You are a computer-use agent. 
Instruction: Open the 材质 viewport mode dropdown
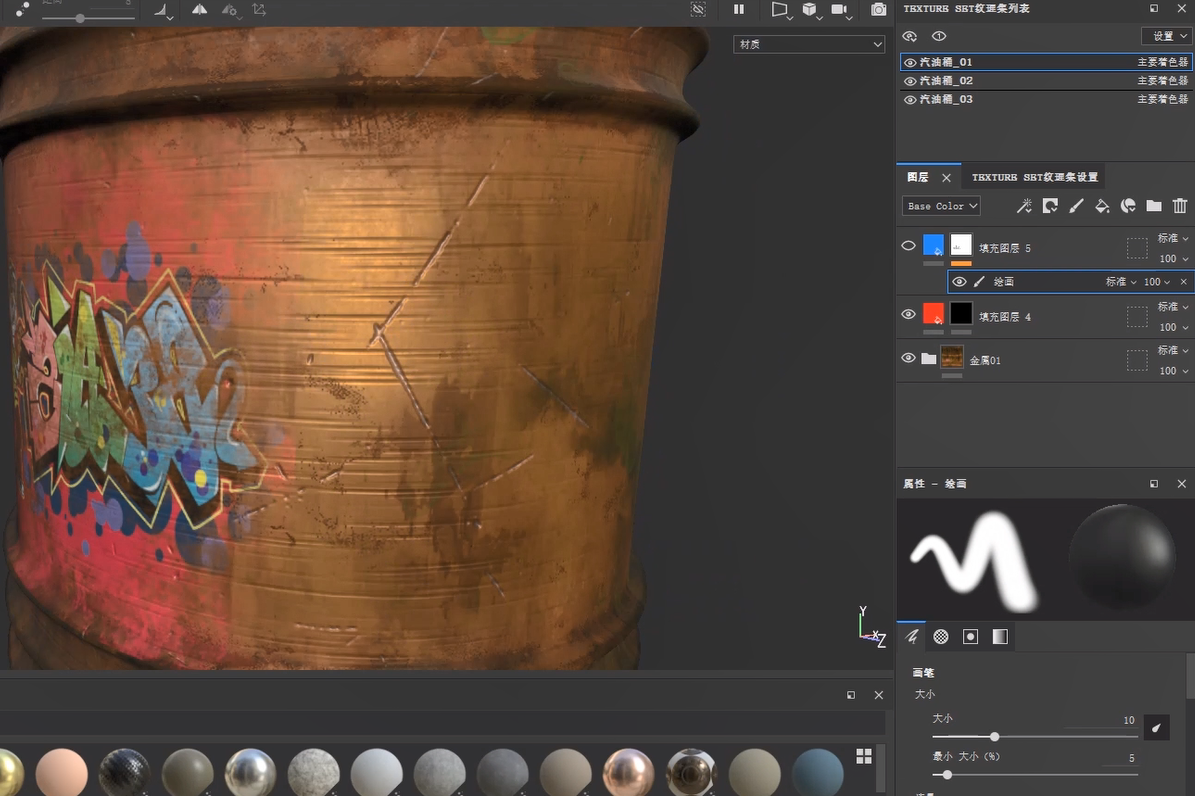click(809, 44)
